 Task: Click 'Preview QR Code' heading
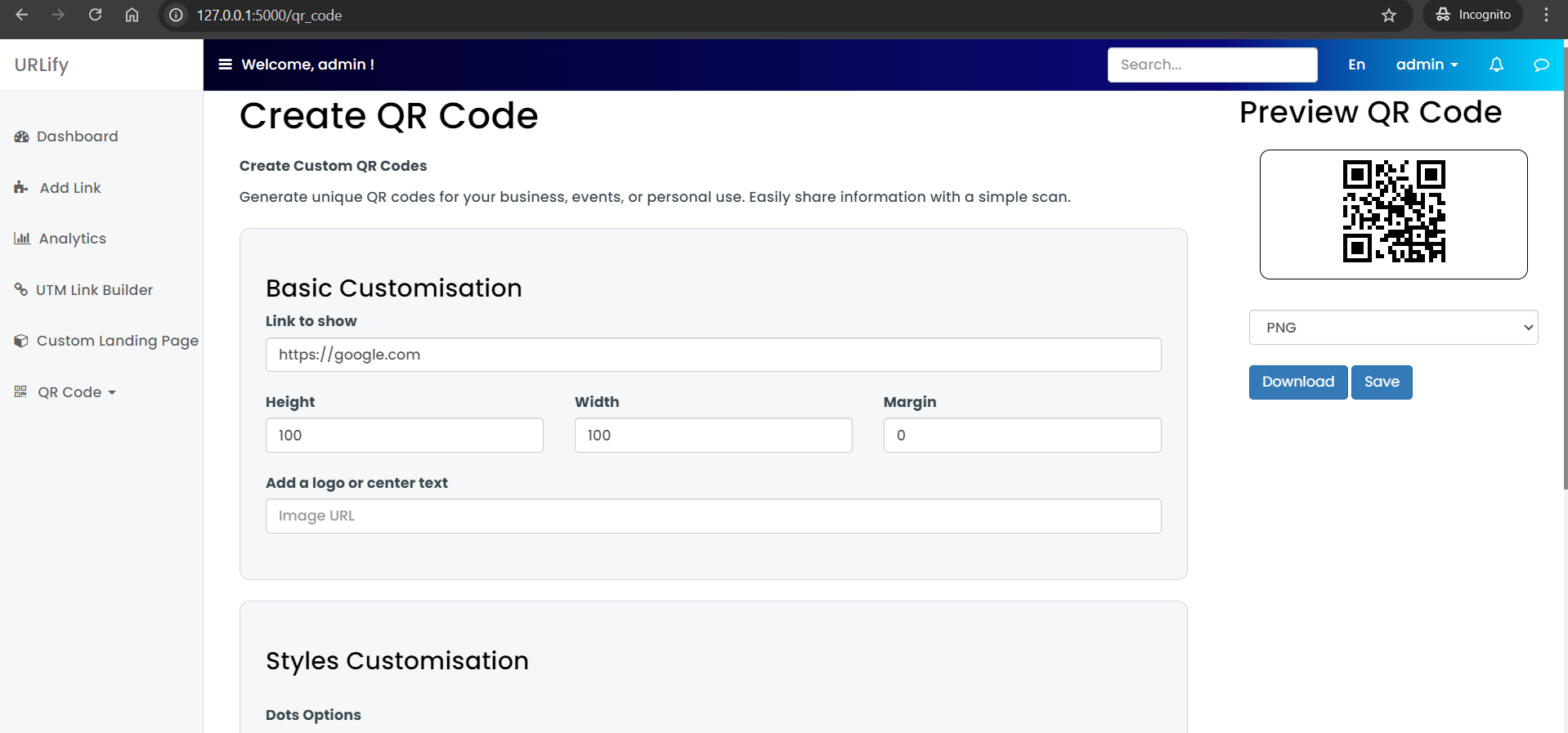click(1370, 112)
